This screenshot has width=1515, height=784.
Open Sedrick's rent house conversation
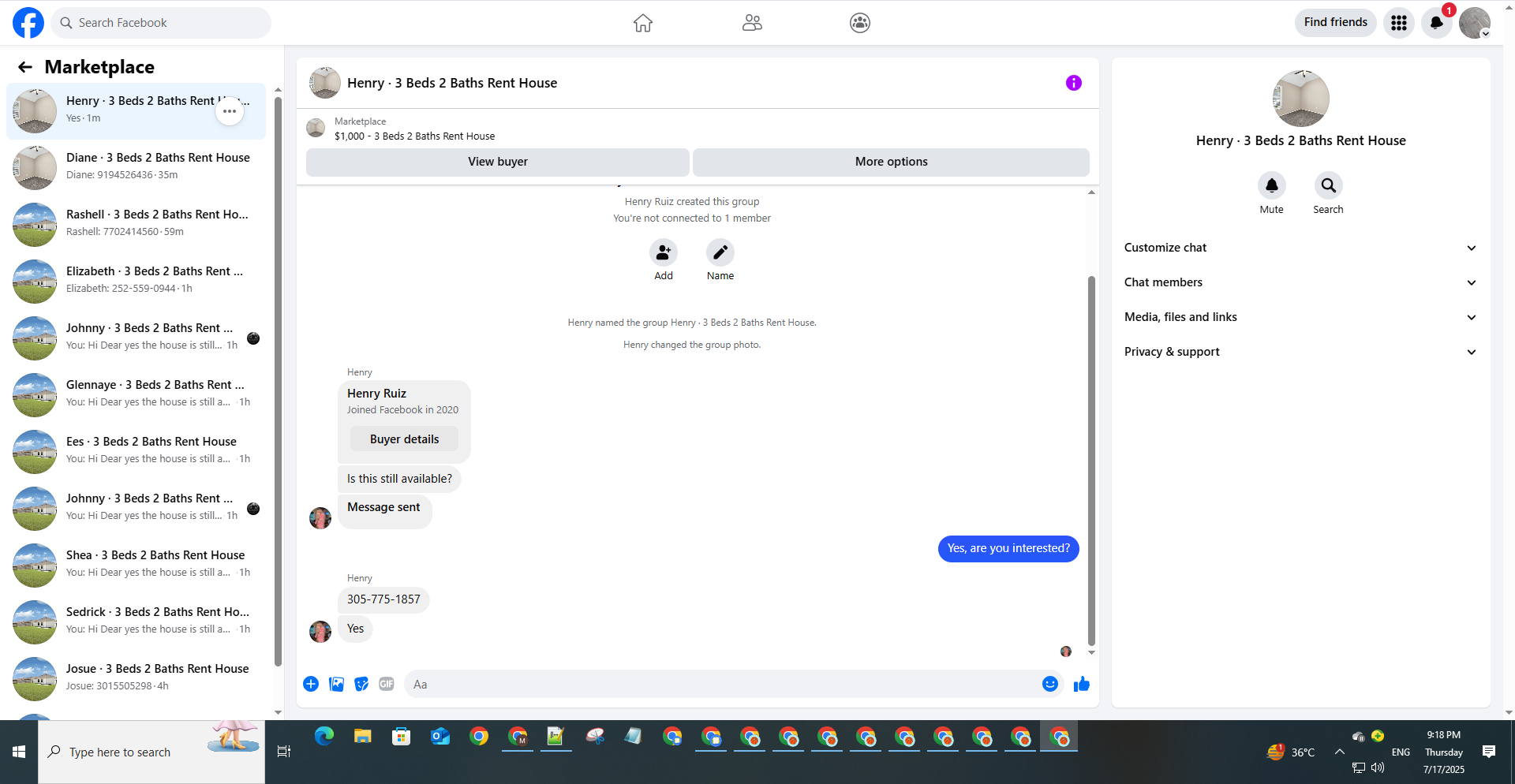click(137, 622)
